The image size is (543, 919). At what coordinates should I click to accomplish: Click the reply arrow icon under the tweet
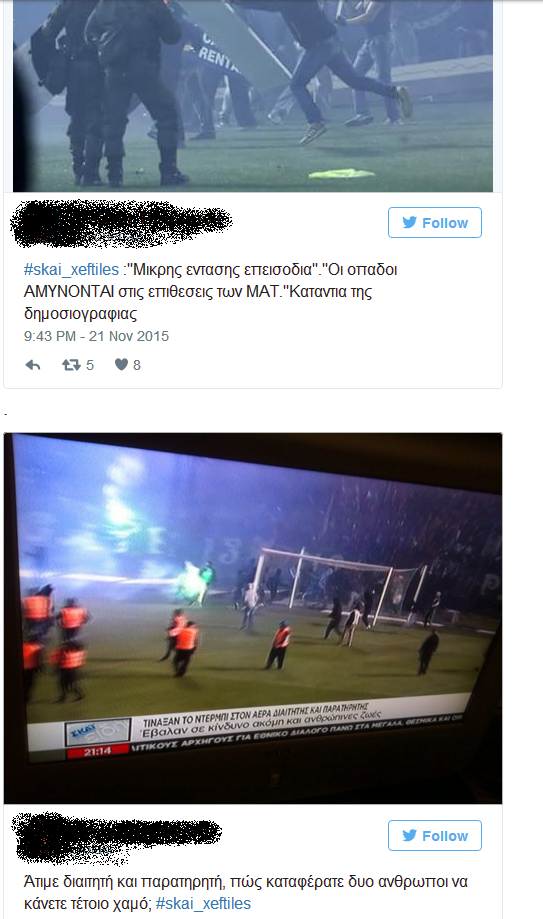[x=33, y=365]
